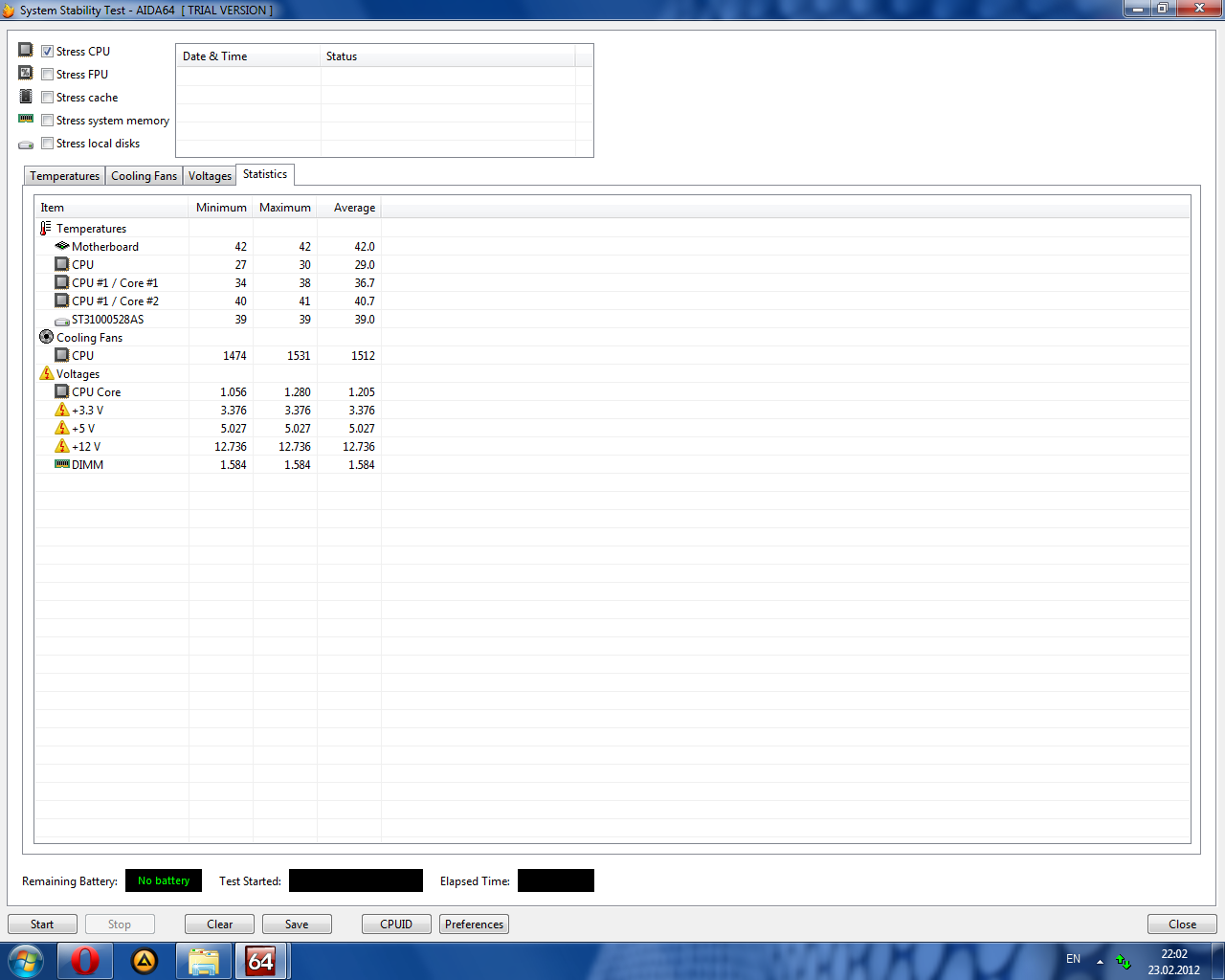Click the Item column header
Screen dimensions: 1225x980
click(112, 208)
